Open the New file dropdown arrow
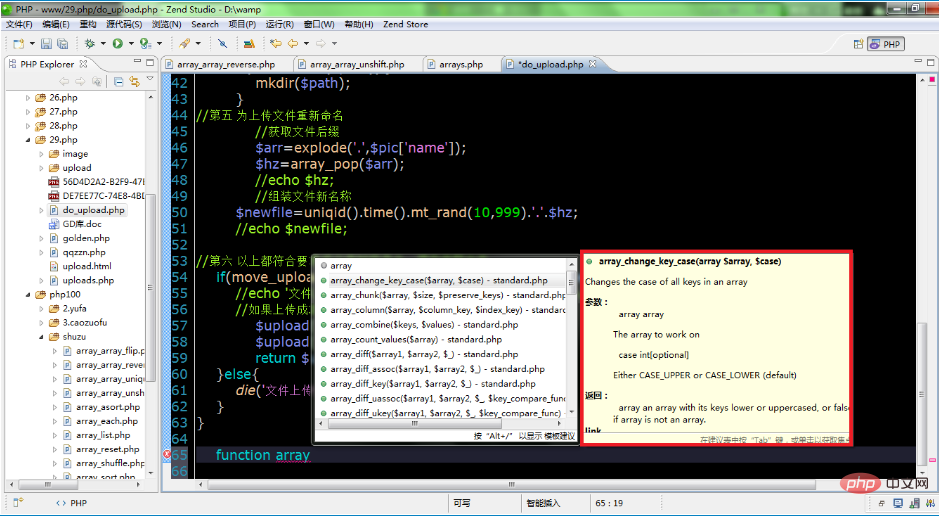Image resolution: width=939 pixels, height=516 pixels. [x=32, y=44]
